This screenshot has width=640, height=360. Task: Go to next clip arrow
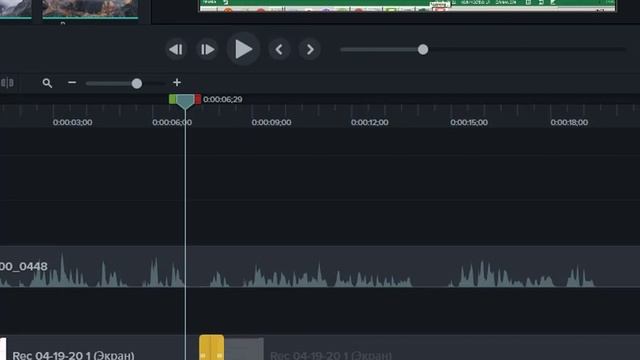310,49
